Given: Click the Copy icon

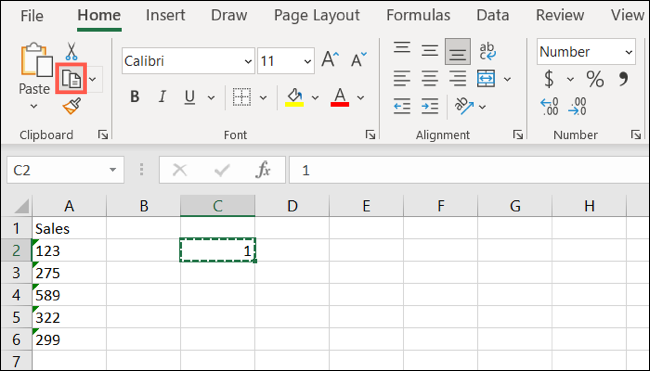Looking at the screenshot, I should pos(71,79).
